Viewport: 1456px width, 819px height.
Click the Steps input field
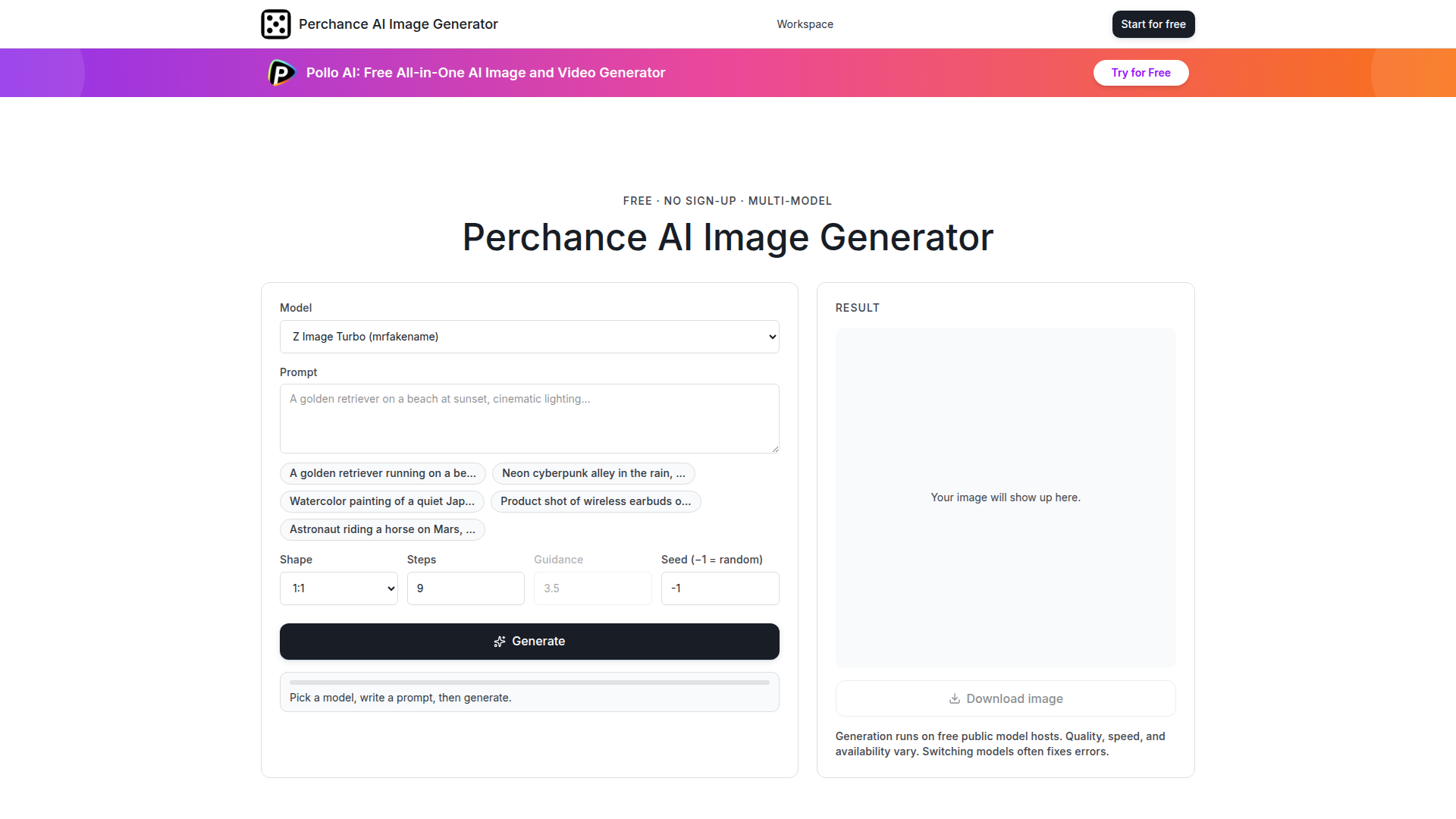click(466, 588)
